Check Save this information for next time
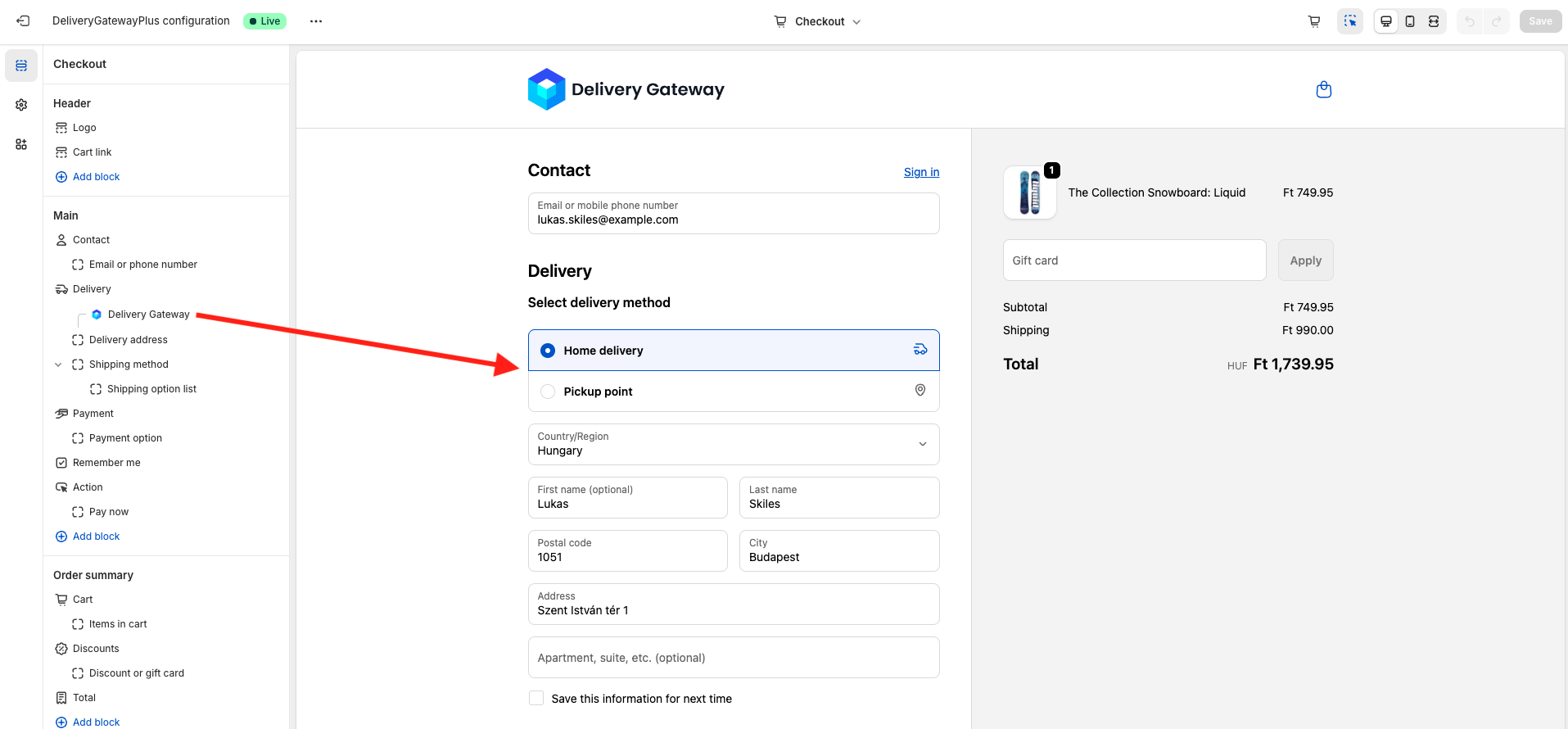 coord(536,698)
